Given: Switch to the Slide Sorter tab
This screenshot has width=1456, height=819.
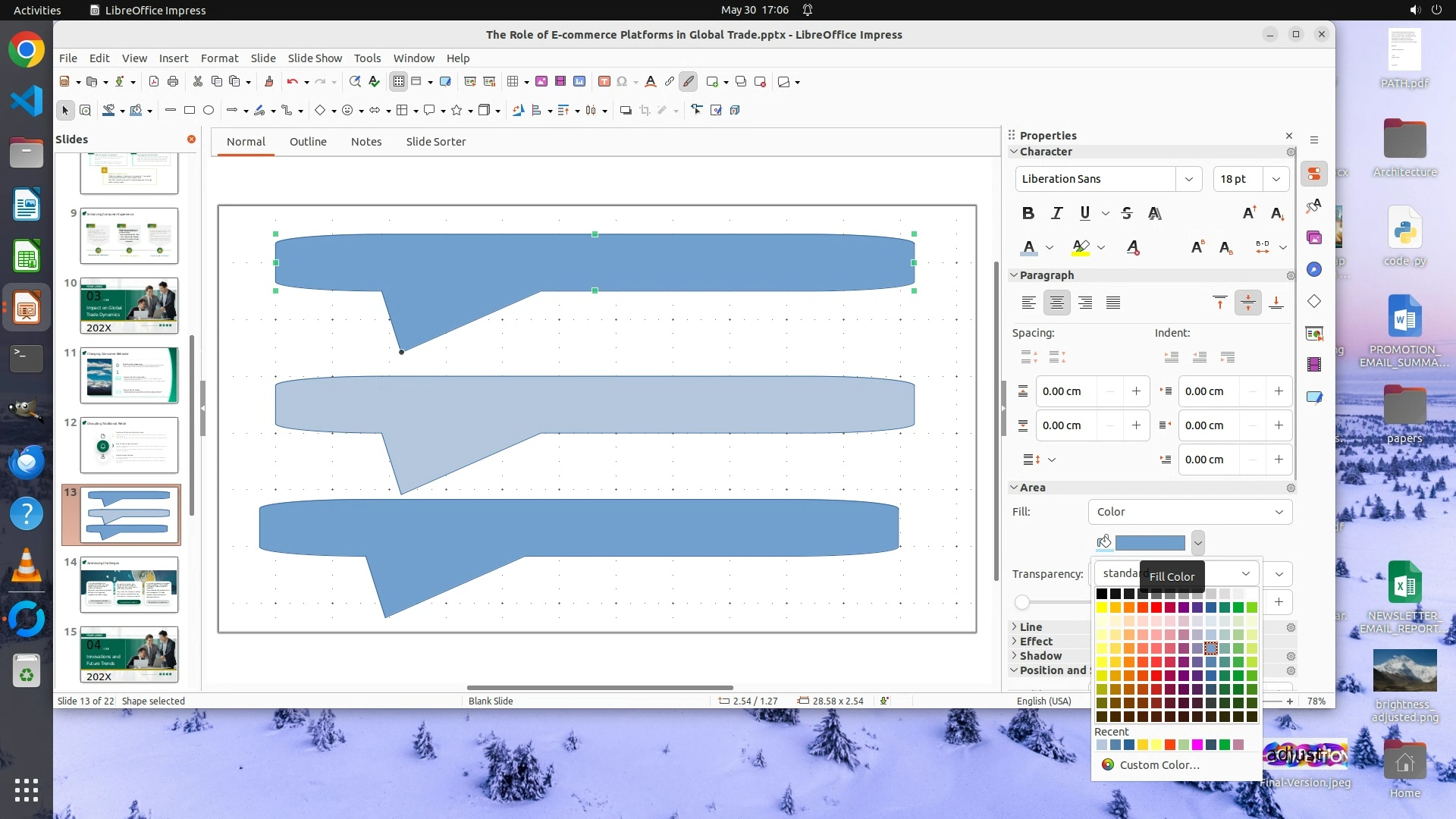Looking at the screenshot, I should 435,142.
